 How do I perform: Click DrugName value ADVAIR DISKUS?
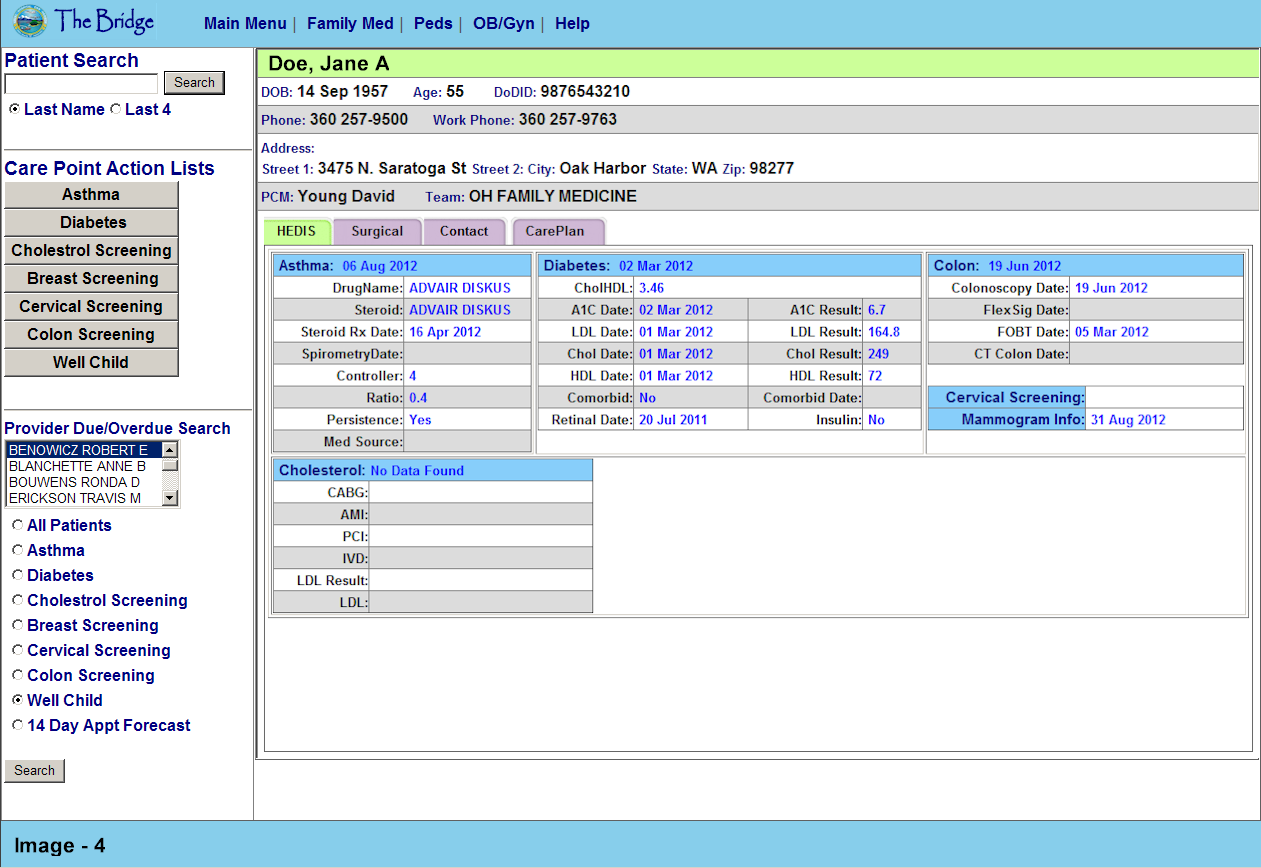[x=460, y=288]
